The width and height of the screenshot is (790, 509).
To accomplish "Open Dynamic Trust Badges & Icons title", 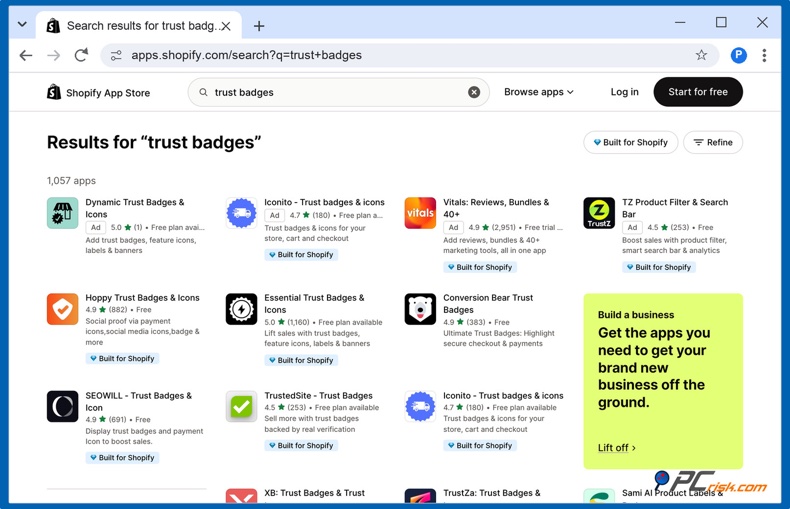I will [135, 208].
